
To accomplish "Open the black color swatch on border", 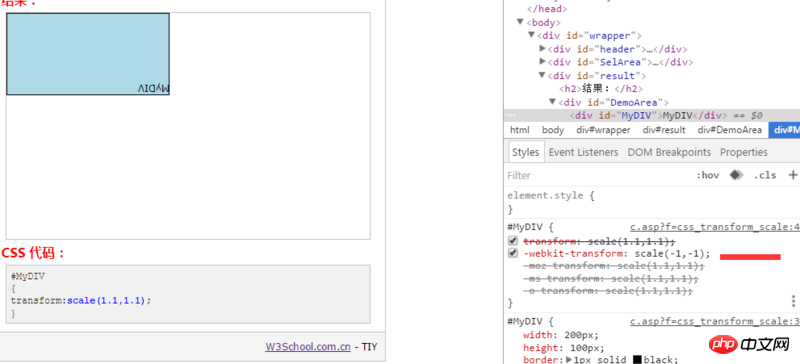I will coord(637,360).
